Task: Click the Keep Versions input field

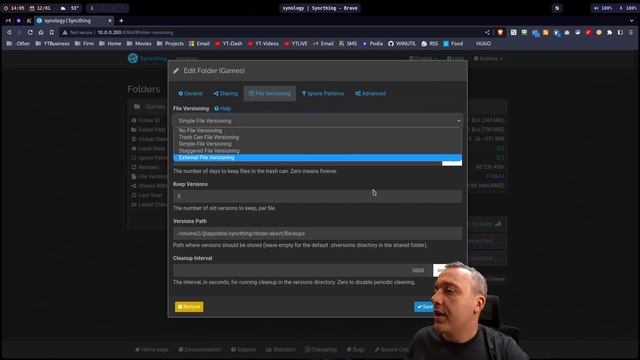Action: 318,196
